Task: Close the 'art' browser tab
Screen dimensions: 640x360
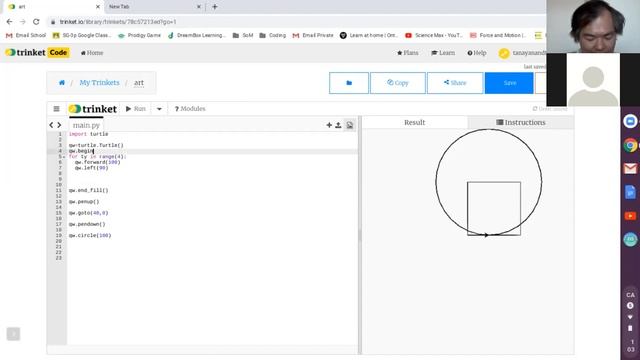Action: click(x=98, y=7)
